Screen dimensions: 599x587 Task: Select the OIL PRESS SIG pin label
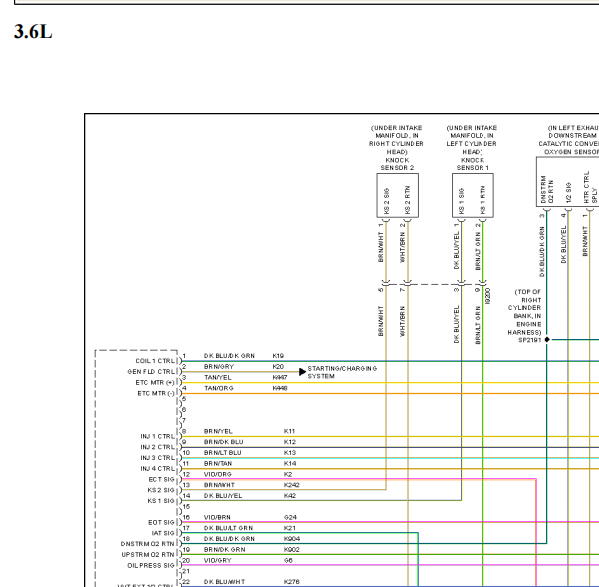click(x=151, y=565)
